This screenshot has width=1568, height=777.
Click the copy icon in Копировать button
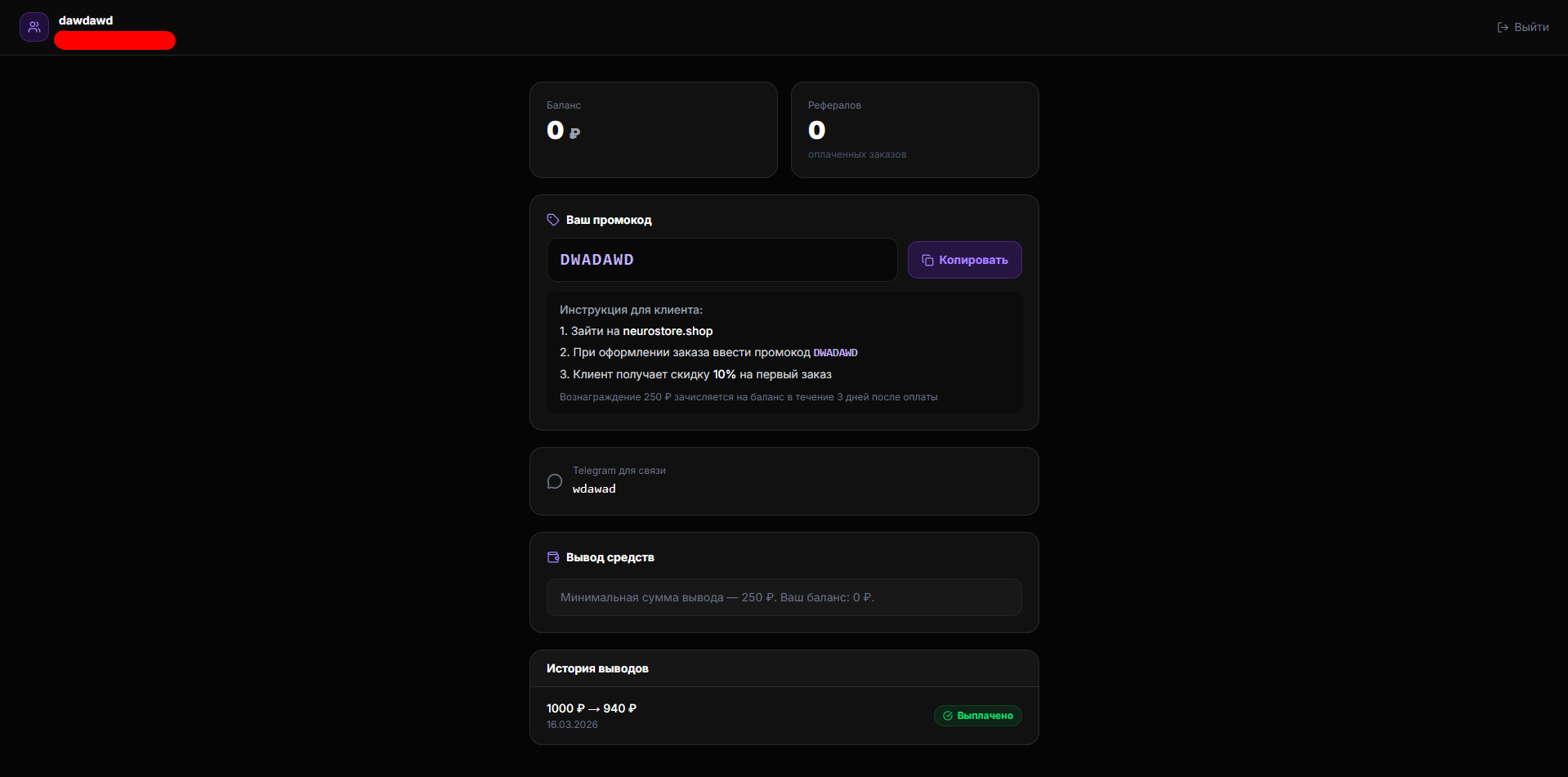click(927, 260)
